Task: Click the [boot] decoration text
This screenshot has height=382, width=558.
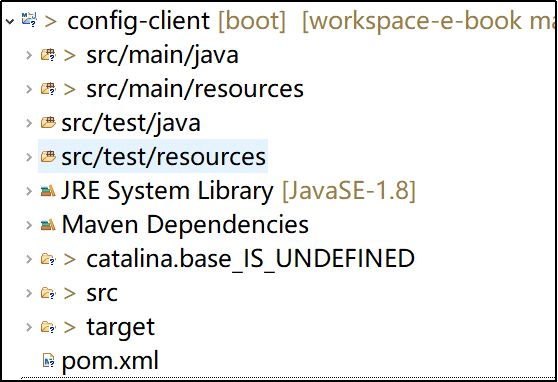Action: pyautogui.click(x=252, y=21)
